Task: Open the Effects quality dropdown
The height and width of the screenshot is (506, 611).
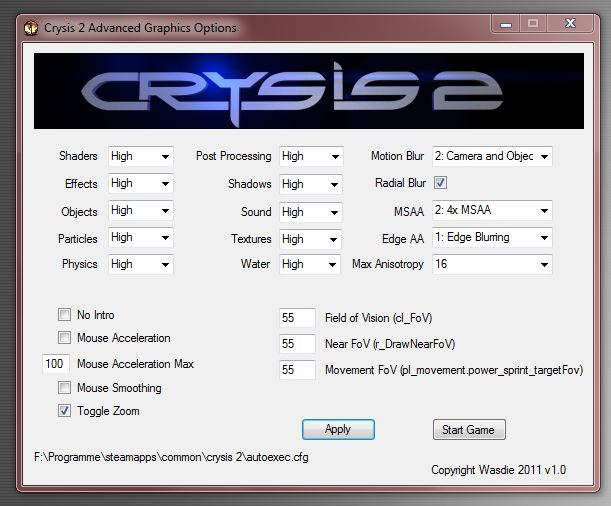Action: pyautogui.click(x=140, y=183)
